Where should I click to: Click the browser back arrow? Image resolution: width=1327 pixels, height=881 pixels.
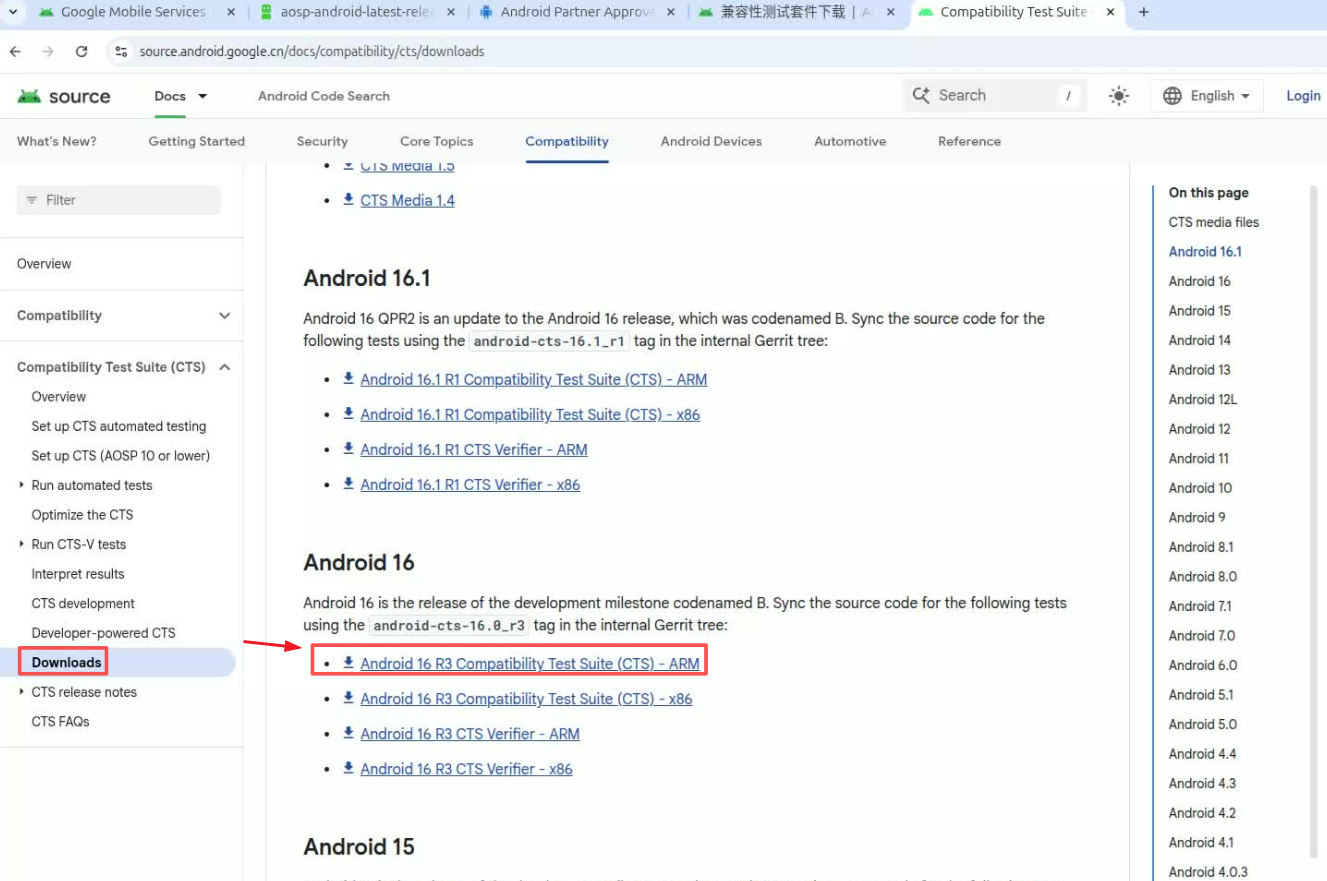pos(15,51)
